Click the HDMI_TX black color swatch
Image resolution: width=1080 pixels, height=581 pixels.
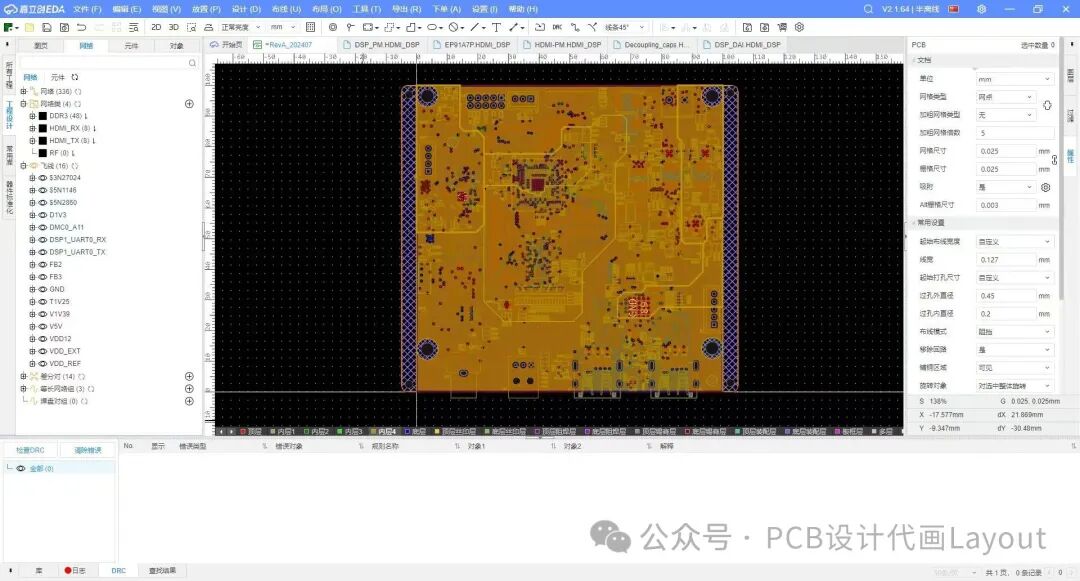click(43, 140)
